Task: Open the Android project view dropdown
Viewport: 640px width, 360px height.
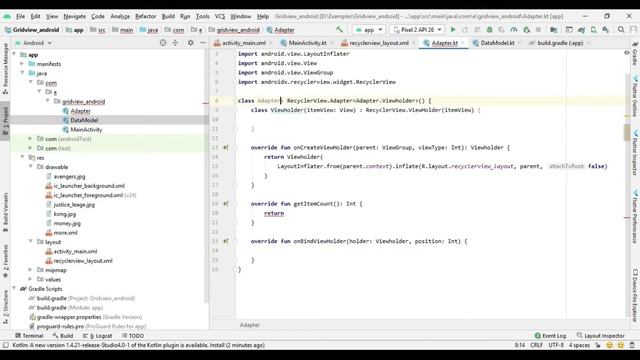Action: click(x=33, y=43)
